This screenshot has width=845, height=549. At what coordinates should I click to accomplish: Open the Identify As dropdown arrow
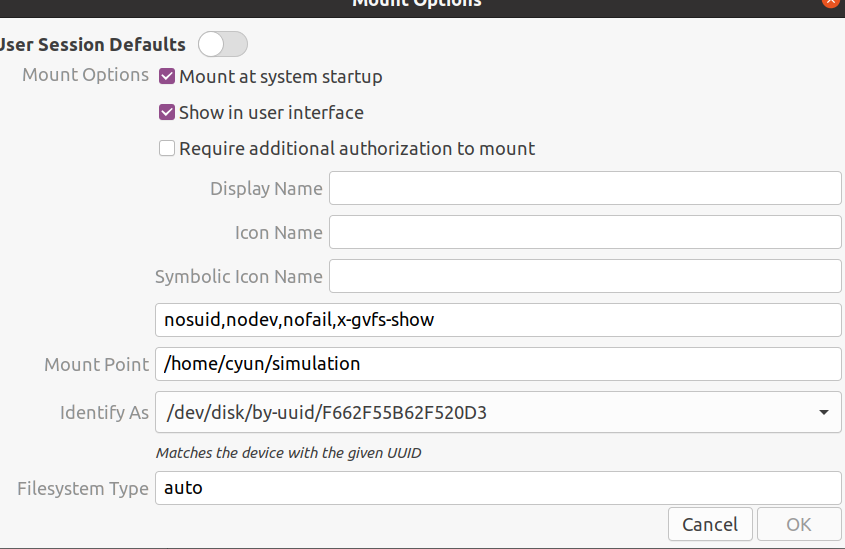[x=823, y=413]
